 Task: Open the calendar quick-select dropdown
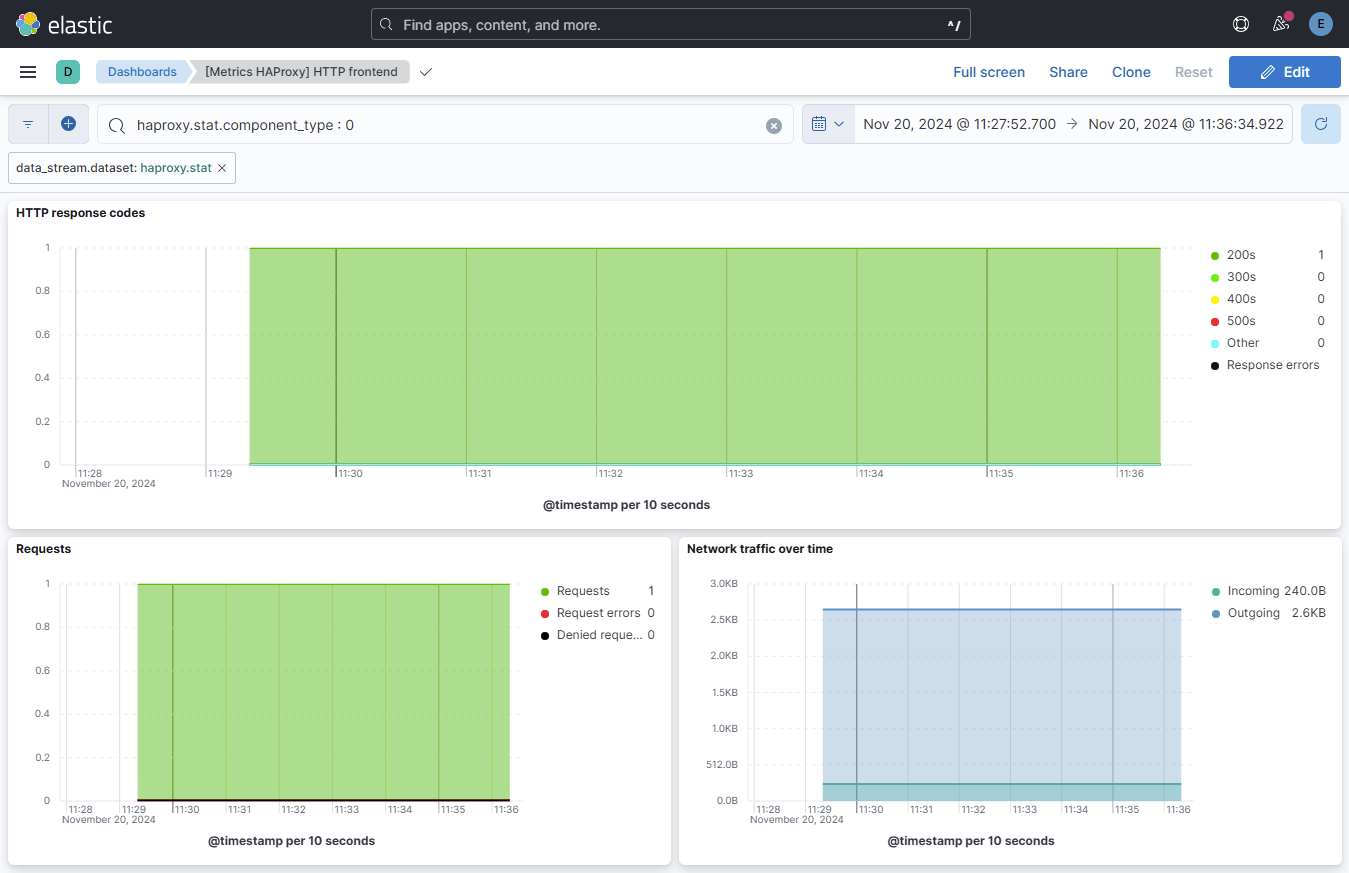point(828,123)
